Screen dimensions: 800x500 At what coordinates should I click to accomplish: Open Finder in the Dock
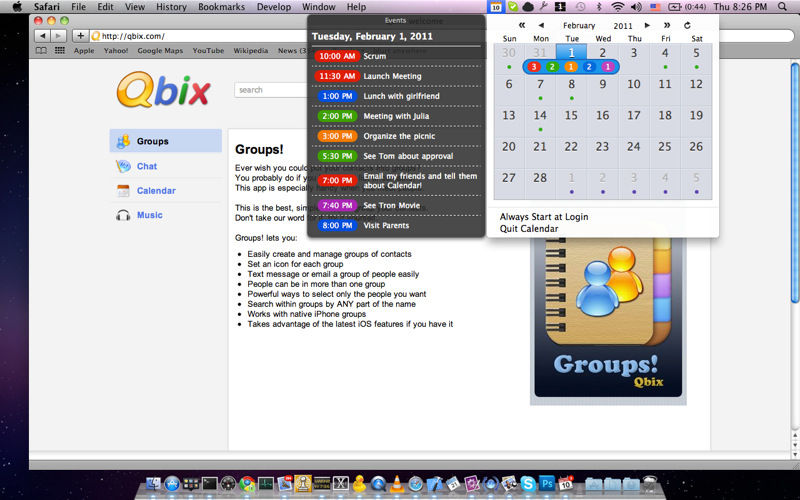click(153, 483)
